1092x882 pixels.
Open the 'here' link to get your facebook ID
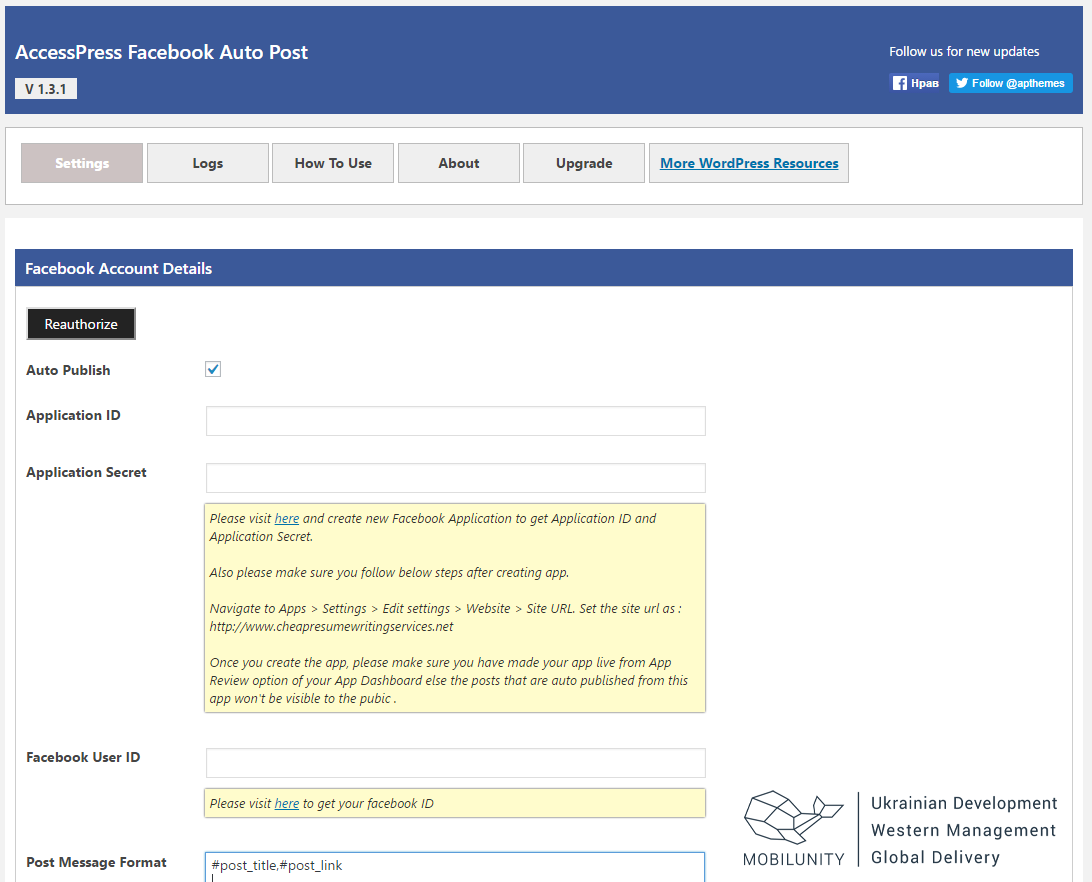[x=287, y=803]
